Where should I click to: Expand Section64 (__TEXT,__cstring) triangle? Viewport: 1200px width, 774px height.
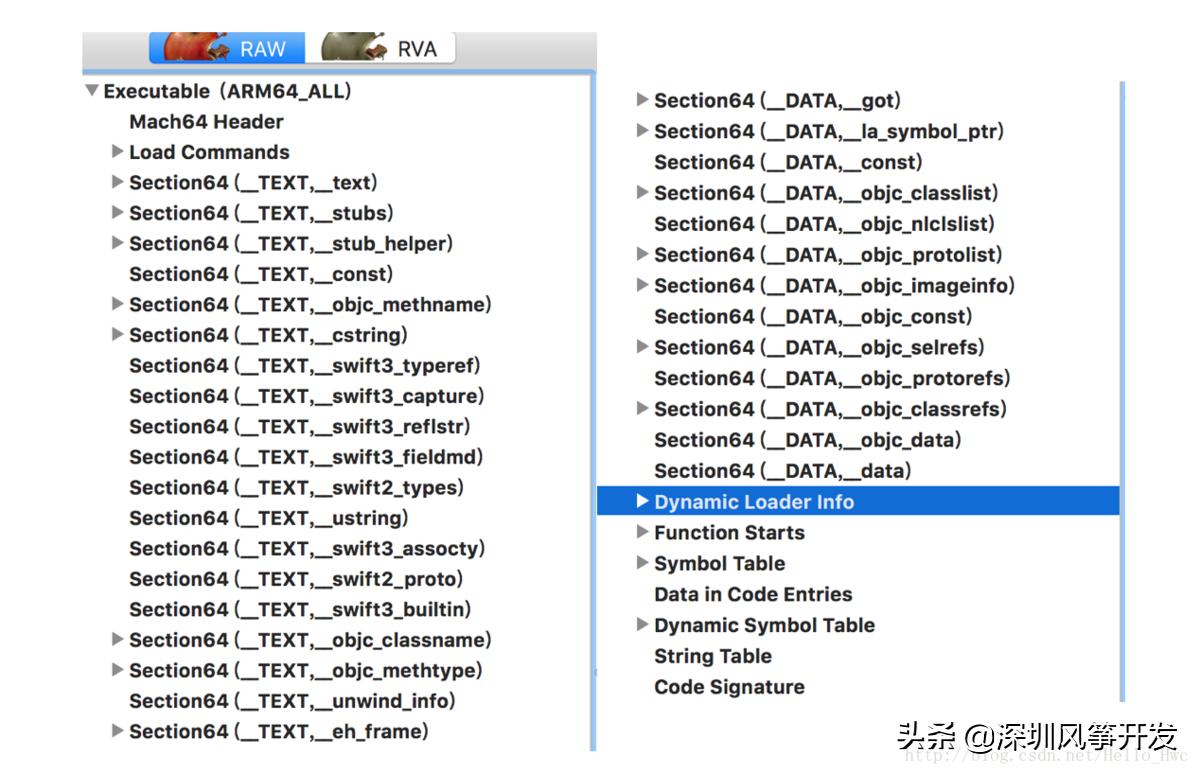point(117,335)
